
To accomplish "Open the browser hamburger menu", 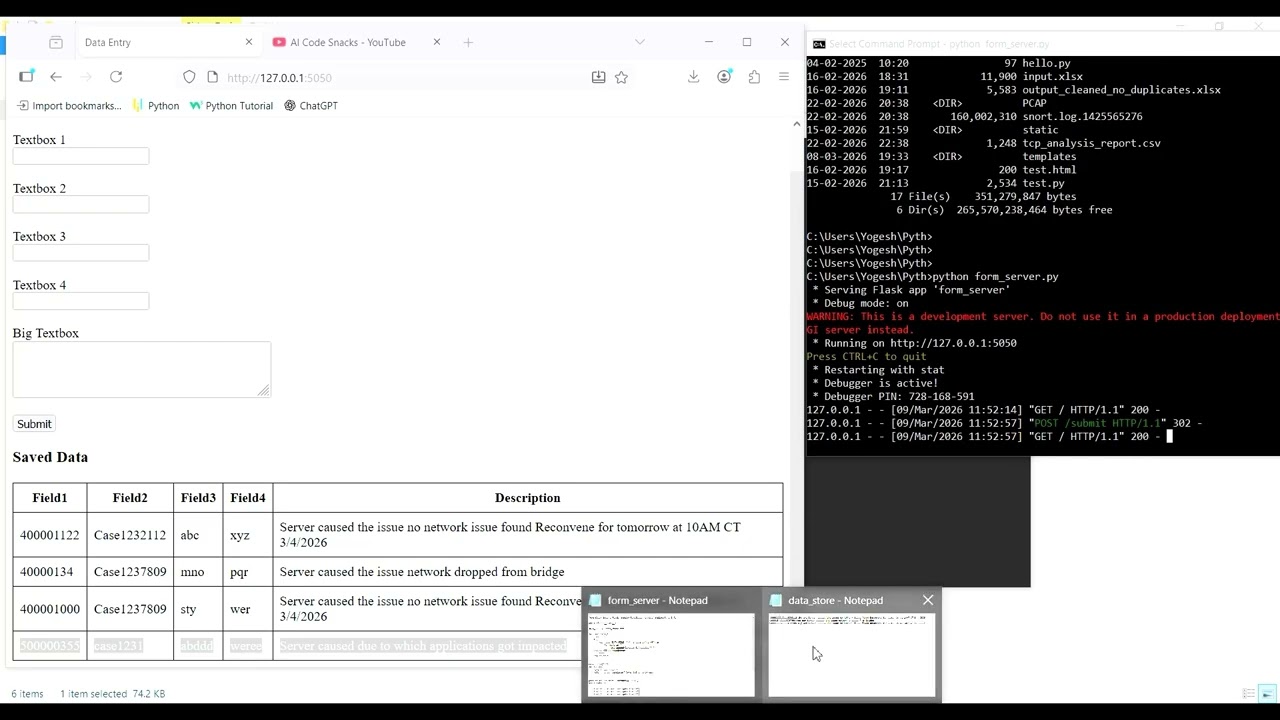I will (784, 77).
